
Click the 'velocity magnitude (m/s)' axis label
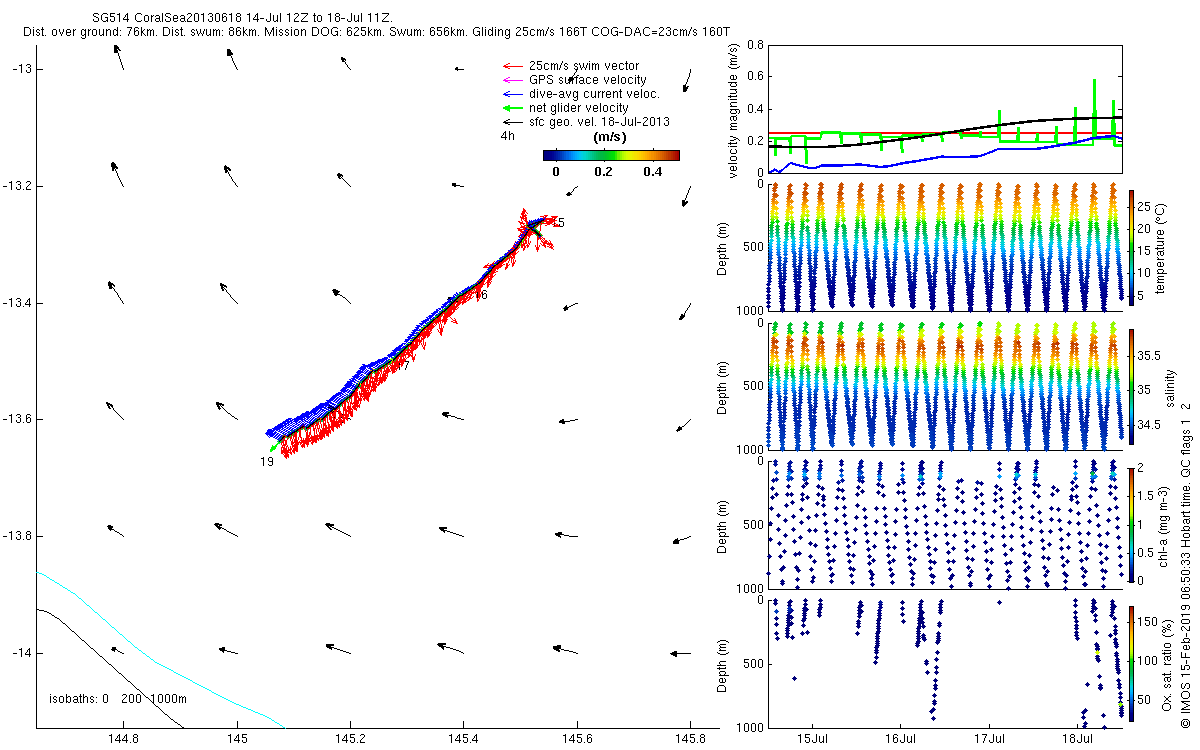click(x=735, y=113)
